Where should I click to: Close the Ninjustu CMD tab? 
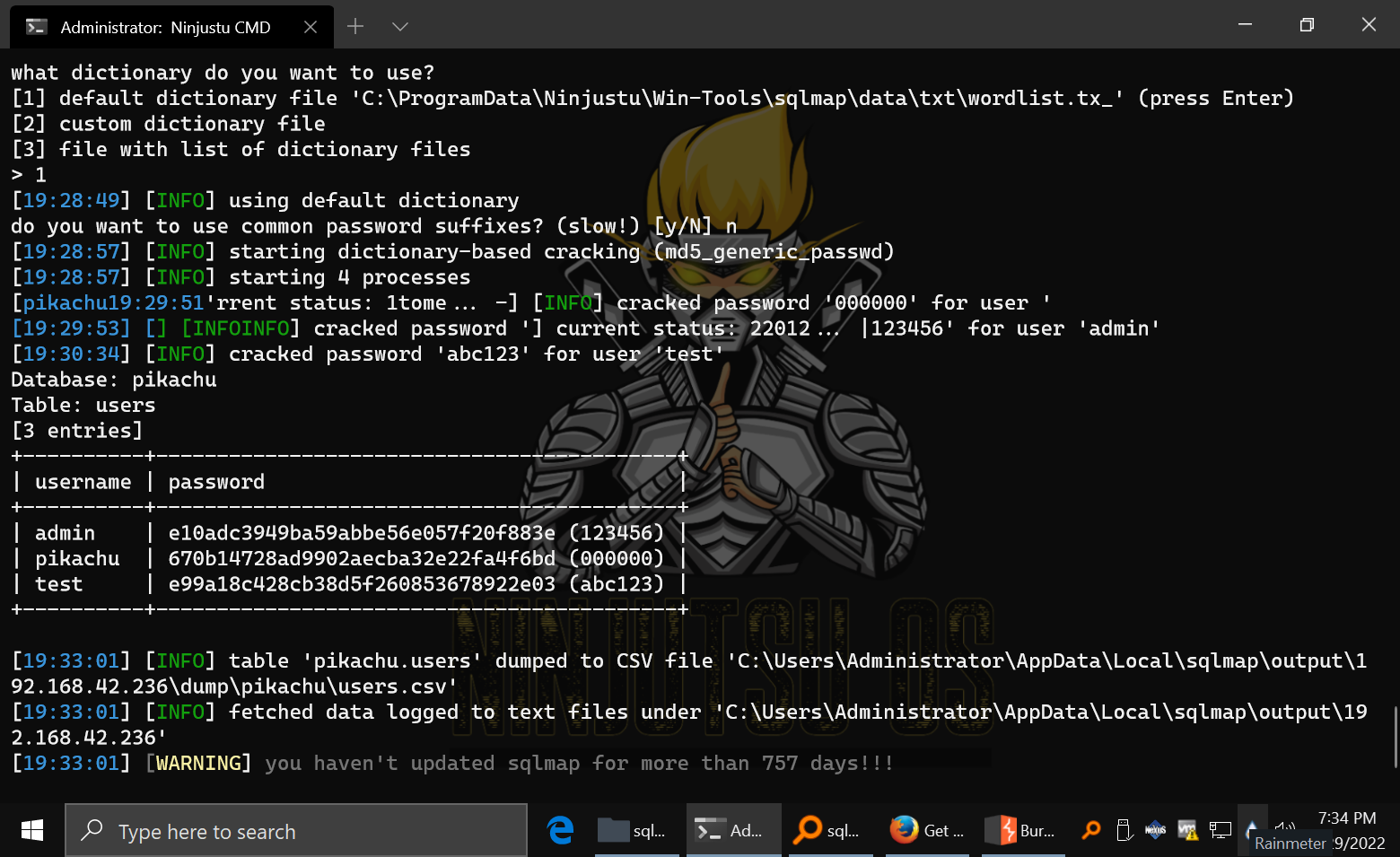tap(311, 27)
